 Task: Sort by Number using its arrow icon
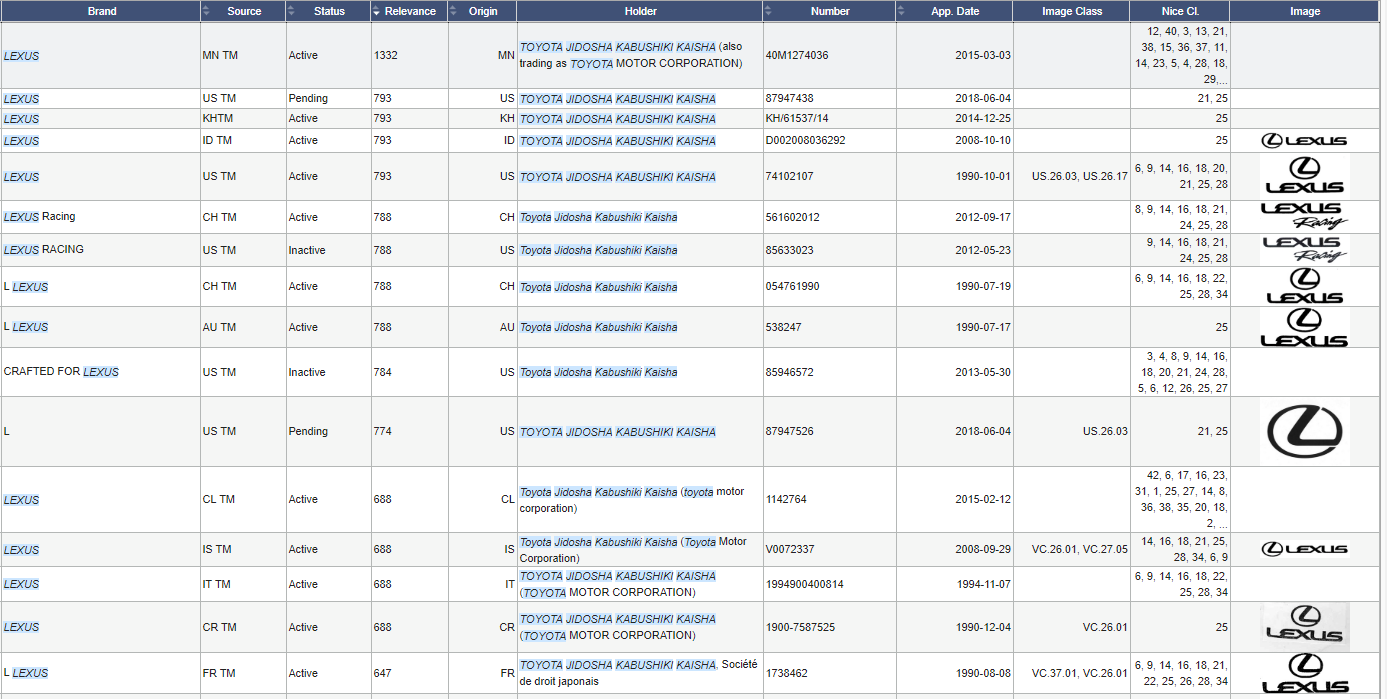[768, 11]
